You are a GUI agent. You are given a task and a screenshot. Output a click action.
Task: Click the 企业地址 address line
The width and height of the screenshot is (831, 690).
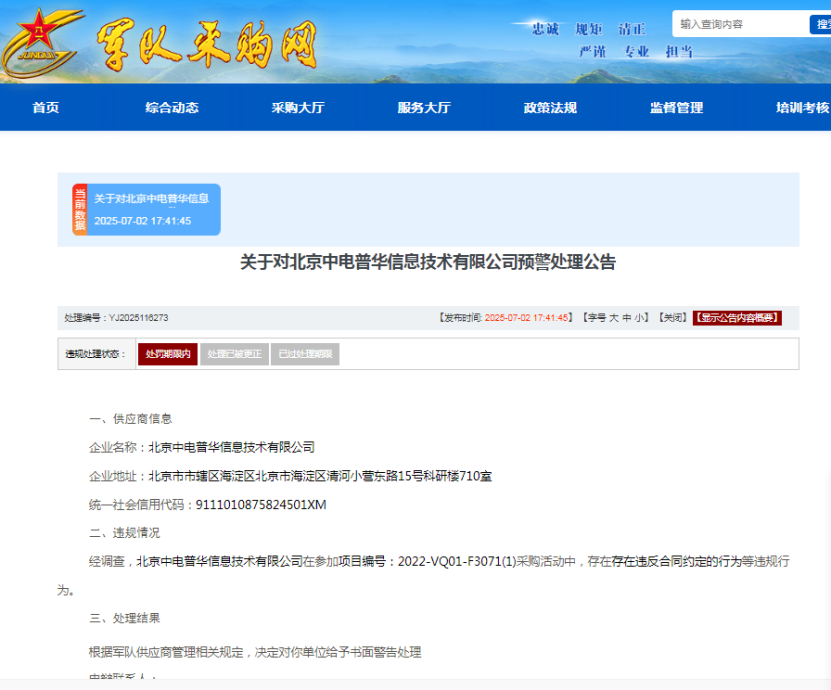[290, 476]
